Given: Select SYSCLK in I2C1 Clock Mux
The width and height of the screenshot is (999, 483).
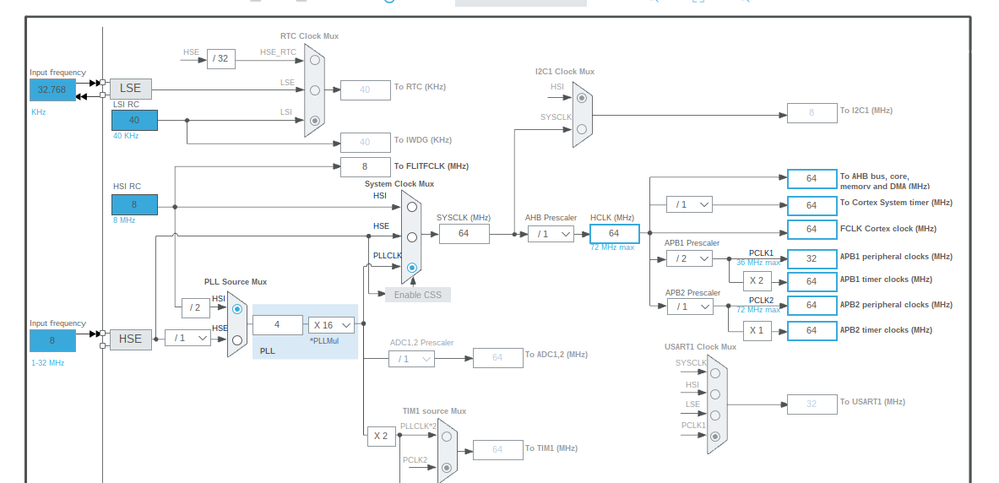Looking at the screenshot, I should [x=582, y=129].
